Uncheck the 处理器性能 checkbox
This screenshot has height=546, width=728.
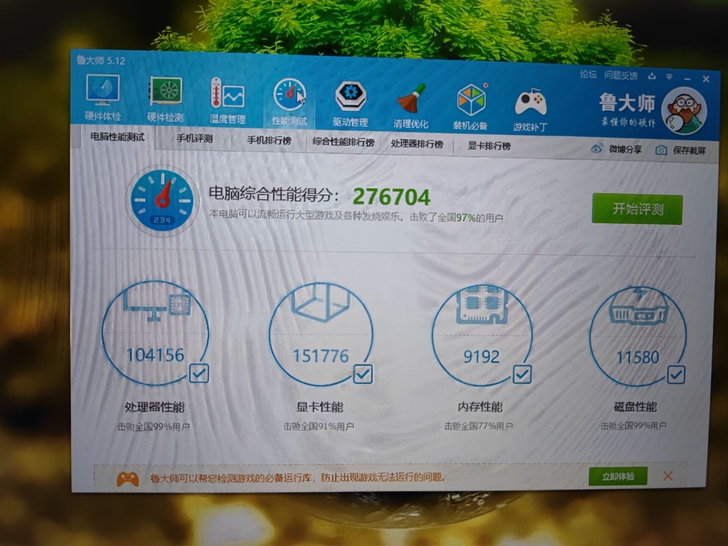click(x=199, y=373)
